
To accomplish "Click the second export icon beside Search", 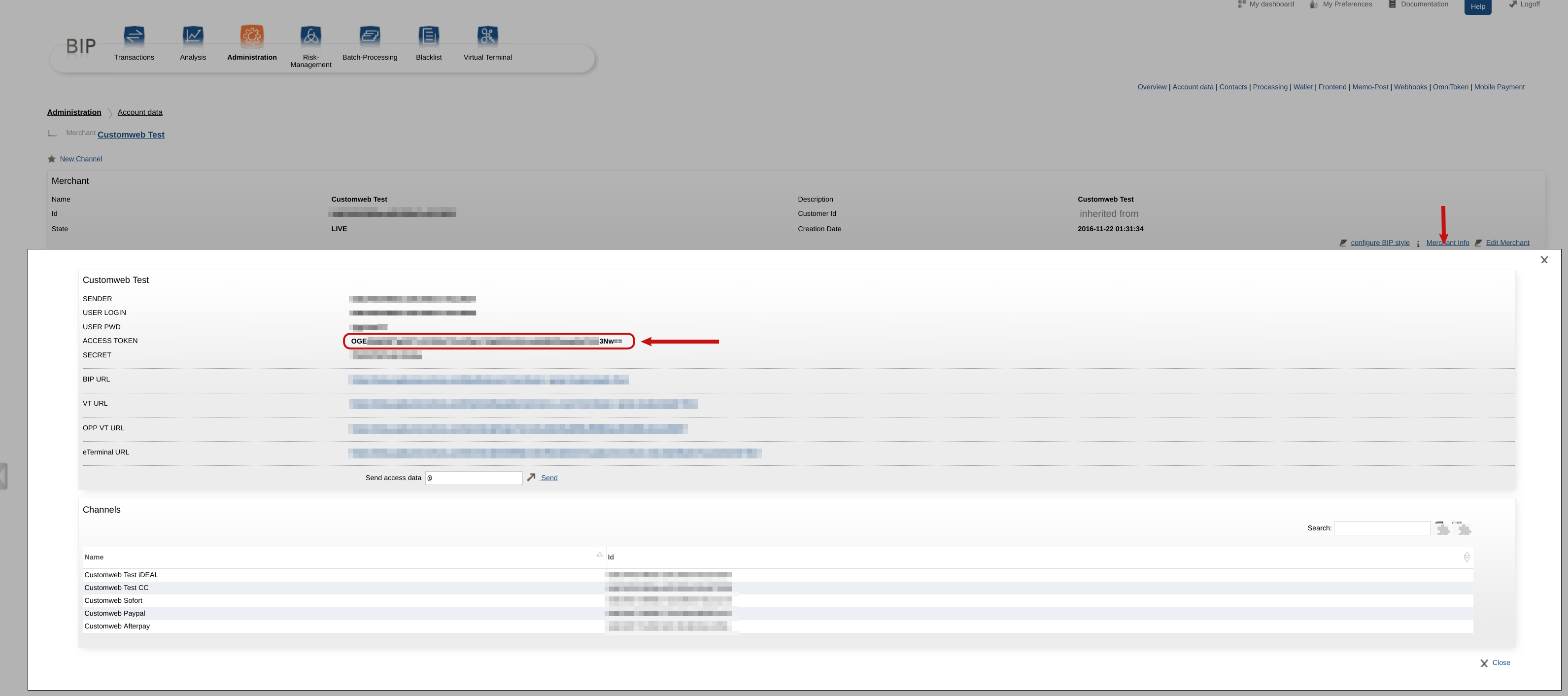I will 1462,528.
